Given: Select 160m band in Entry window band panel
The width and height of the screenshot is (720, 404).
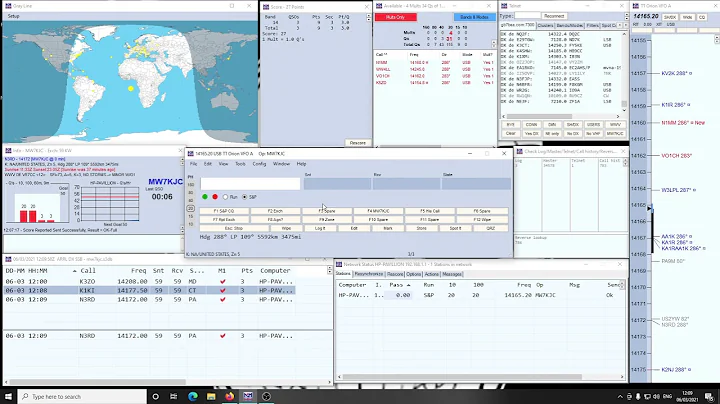Looking at the screenshot, I should 191,185.
